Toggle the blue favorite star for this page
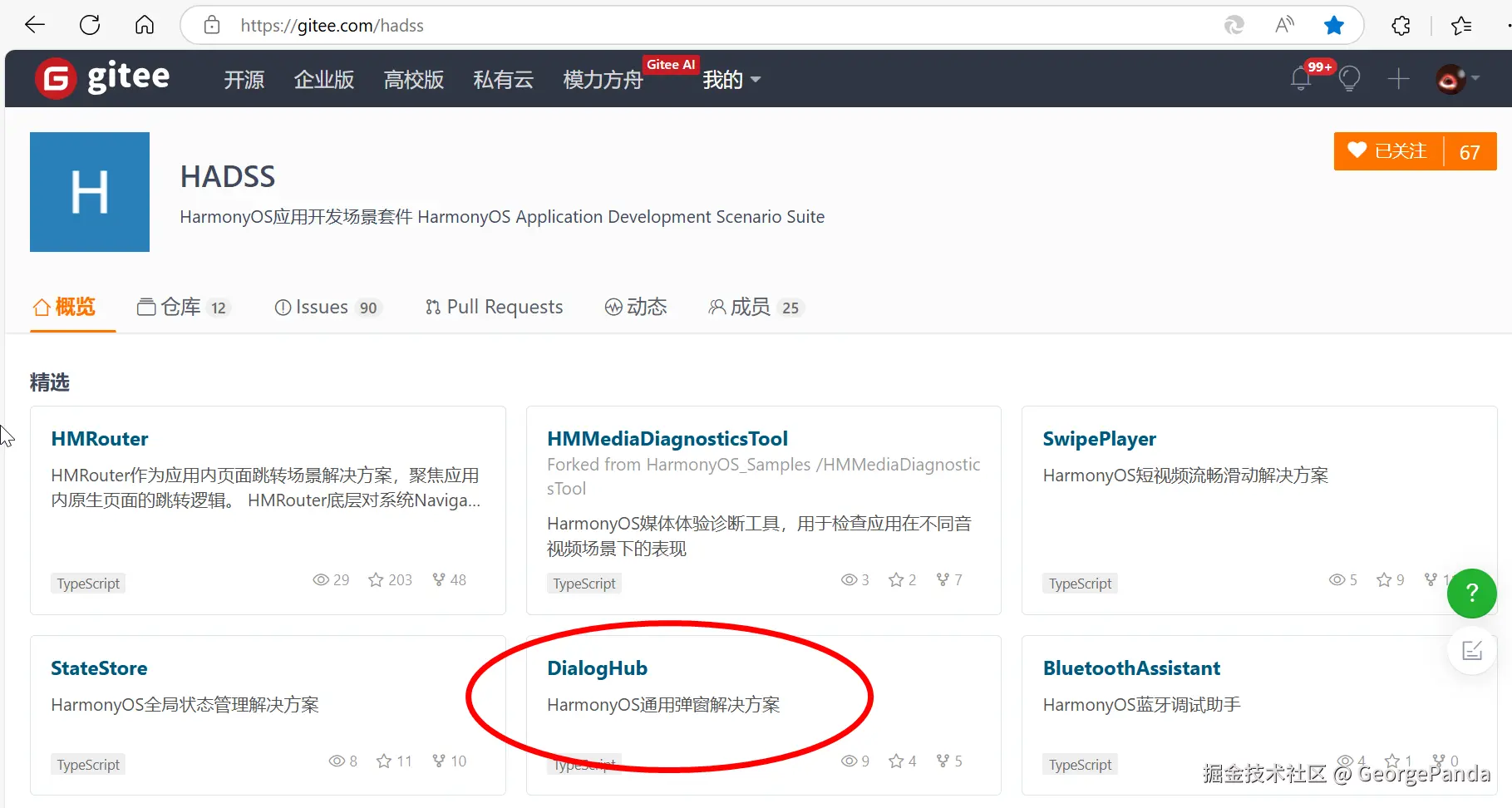The height and width of the screenshot is (808, 1512). click(1334, 25)
